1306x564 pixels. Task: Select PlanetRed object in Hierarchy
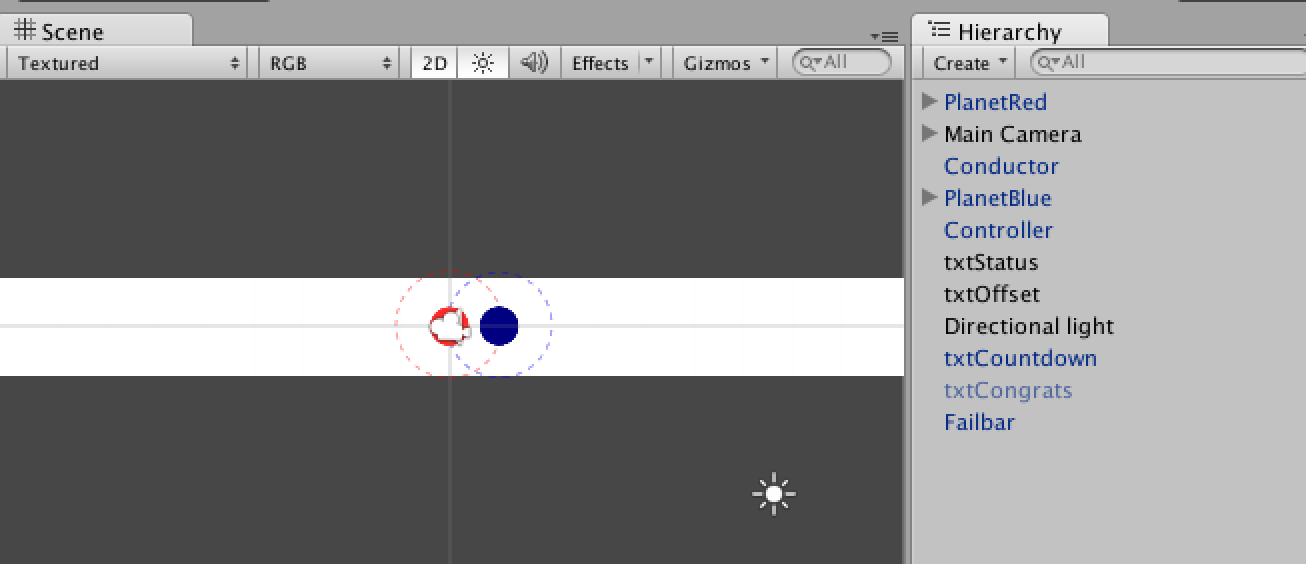click(x=995, y=102)
